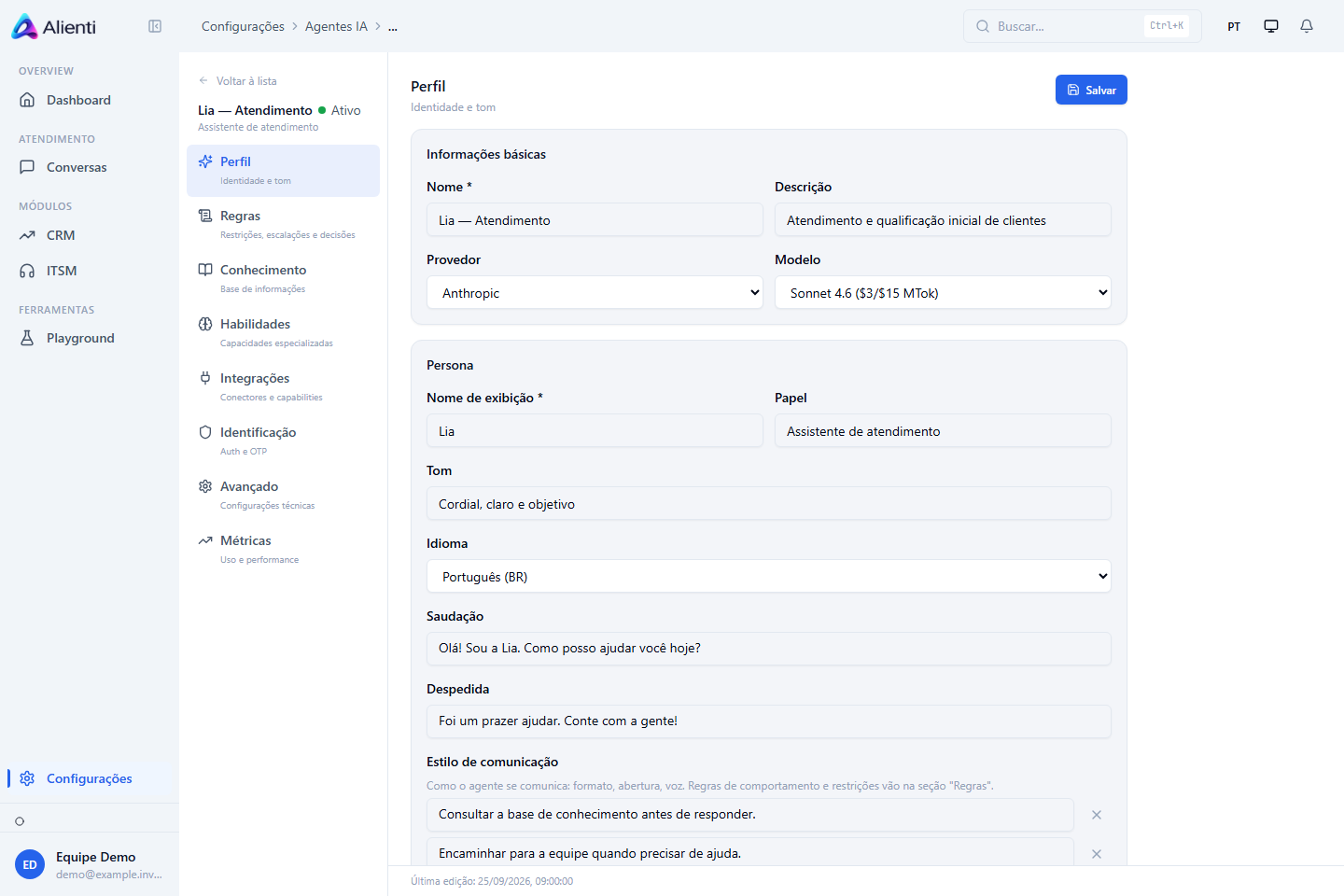Viewport: 1344px width, 896px height.
Task: Open the Regras section
Action: click(283, 225)
